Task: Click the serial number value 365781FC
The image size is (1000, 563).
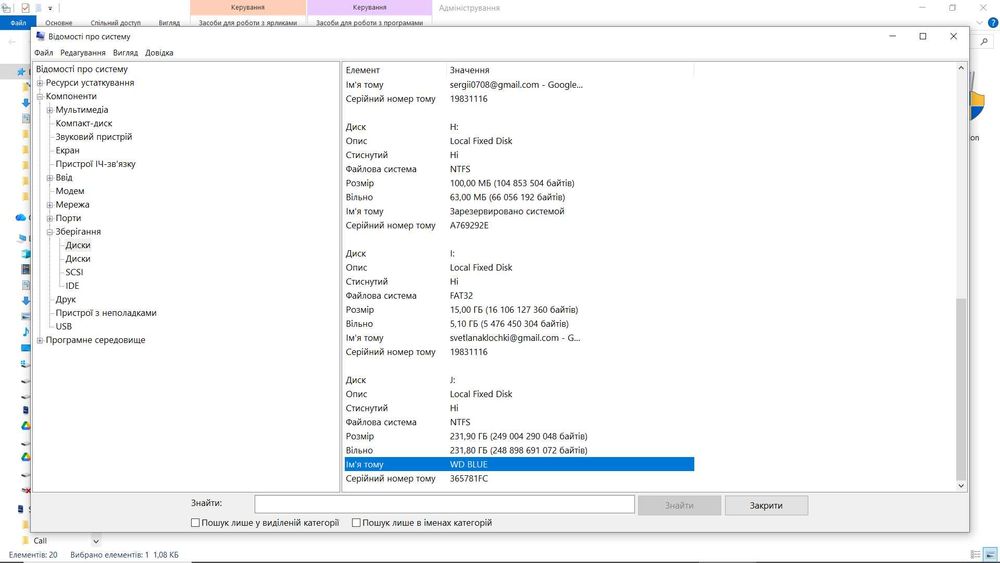Action: coord(469,479)
